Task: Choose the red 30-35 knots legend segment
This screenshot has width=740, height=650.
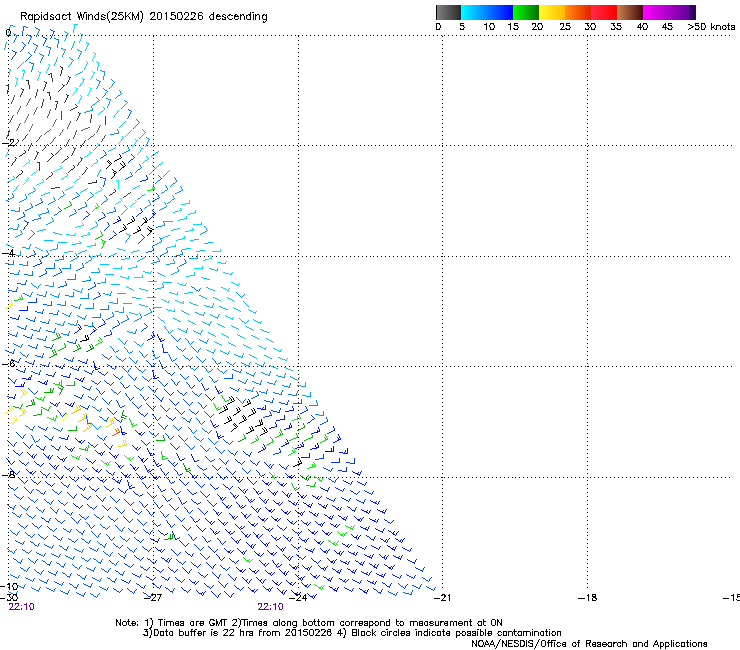Action: tap(604, 12)
